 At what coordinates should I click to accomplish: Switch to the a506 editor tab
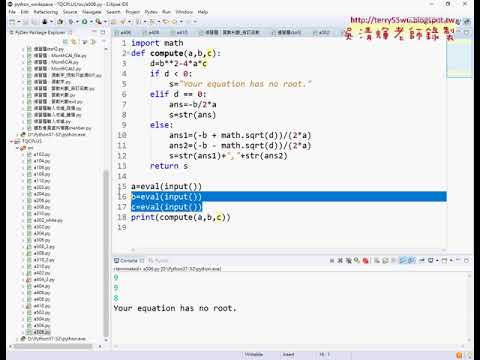(123, 33)
